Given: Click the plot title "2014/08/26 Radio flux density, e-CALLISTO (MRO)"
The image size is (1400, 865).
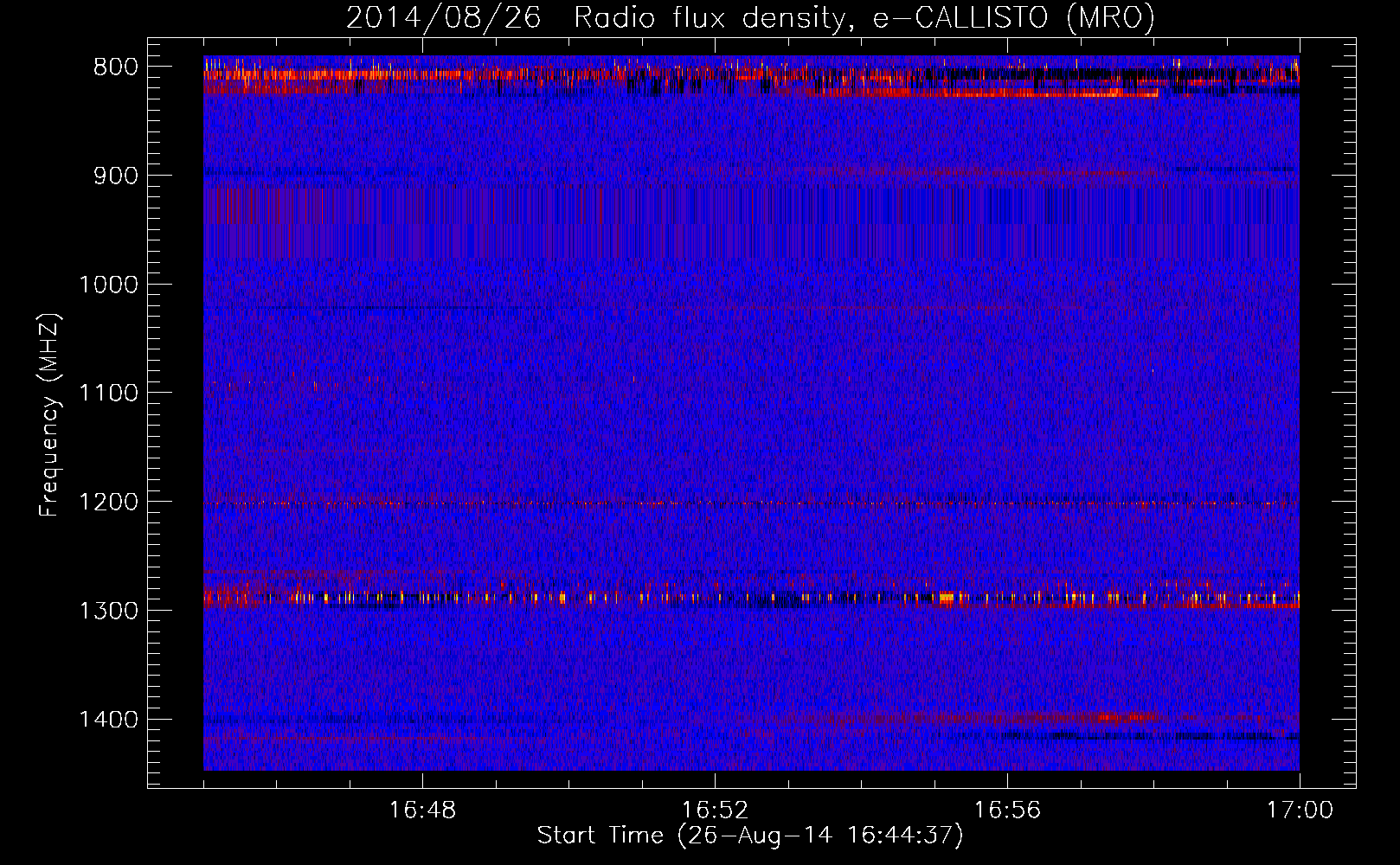Looking at the screenshot, I should point(750,17).
